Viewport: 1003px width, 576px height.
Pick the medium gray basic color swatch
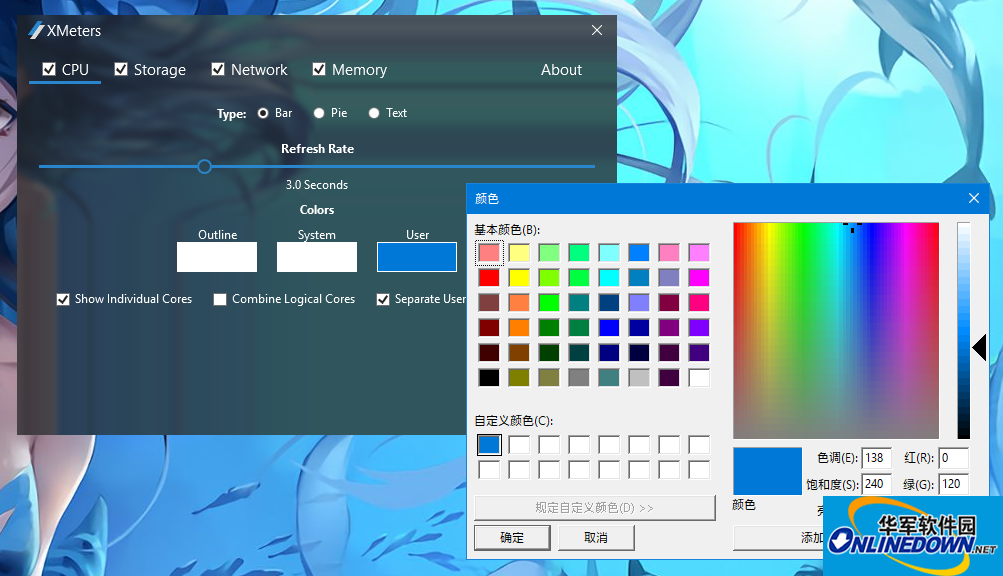pos(579,378)
